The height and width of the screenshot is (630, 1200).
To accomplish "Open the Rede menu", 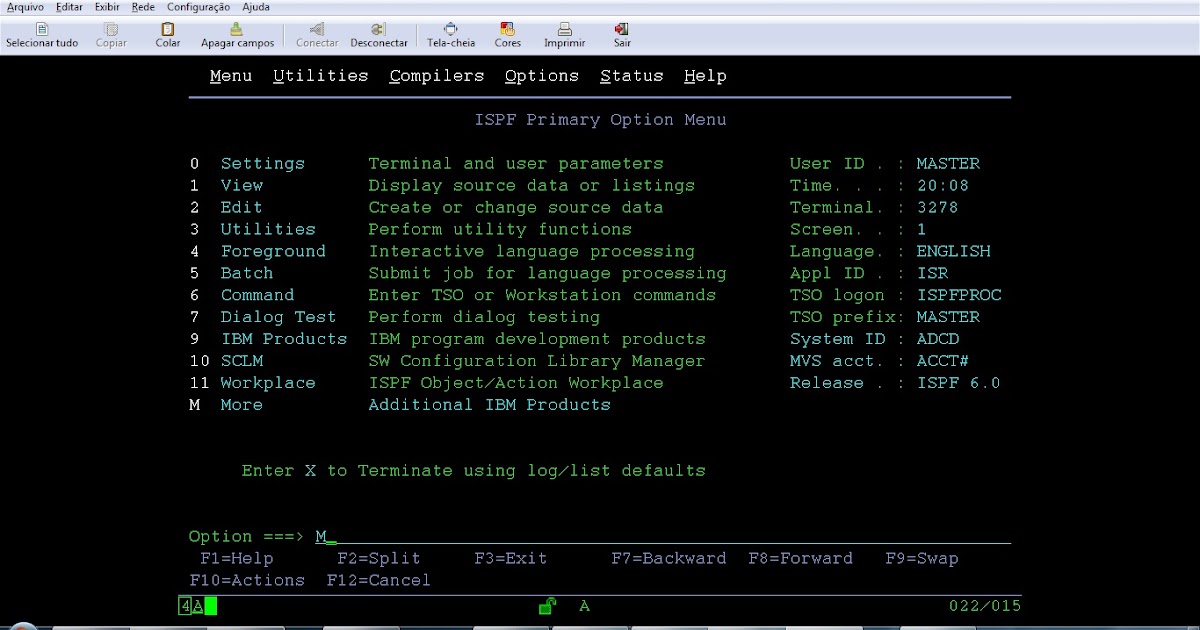I will click(x=142, y=7).
